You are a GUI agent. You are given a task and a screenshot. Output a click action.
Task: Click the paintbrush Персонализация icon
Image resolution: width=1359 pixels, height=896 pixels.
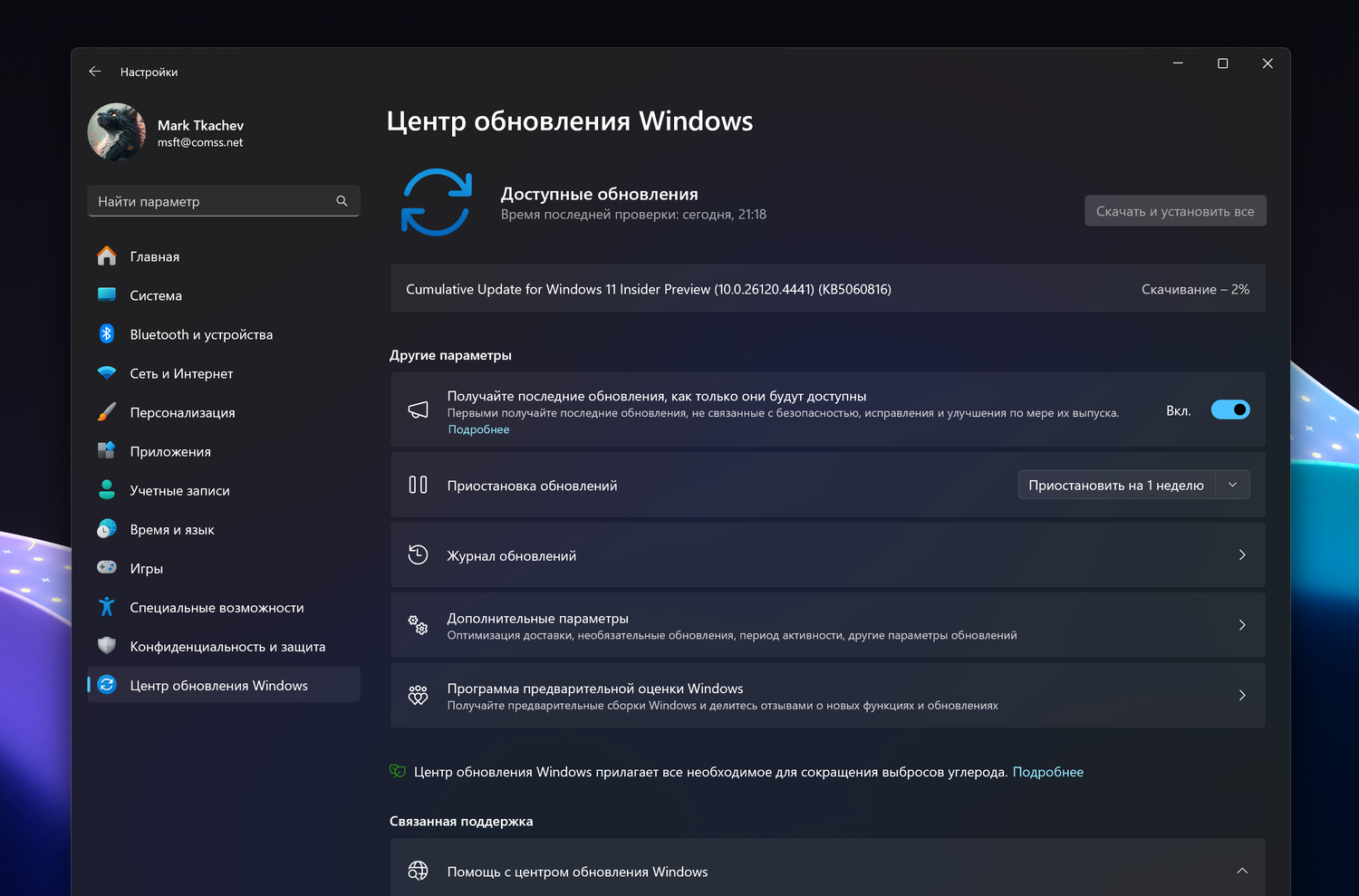tap(107, 412)
